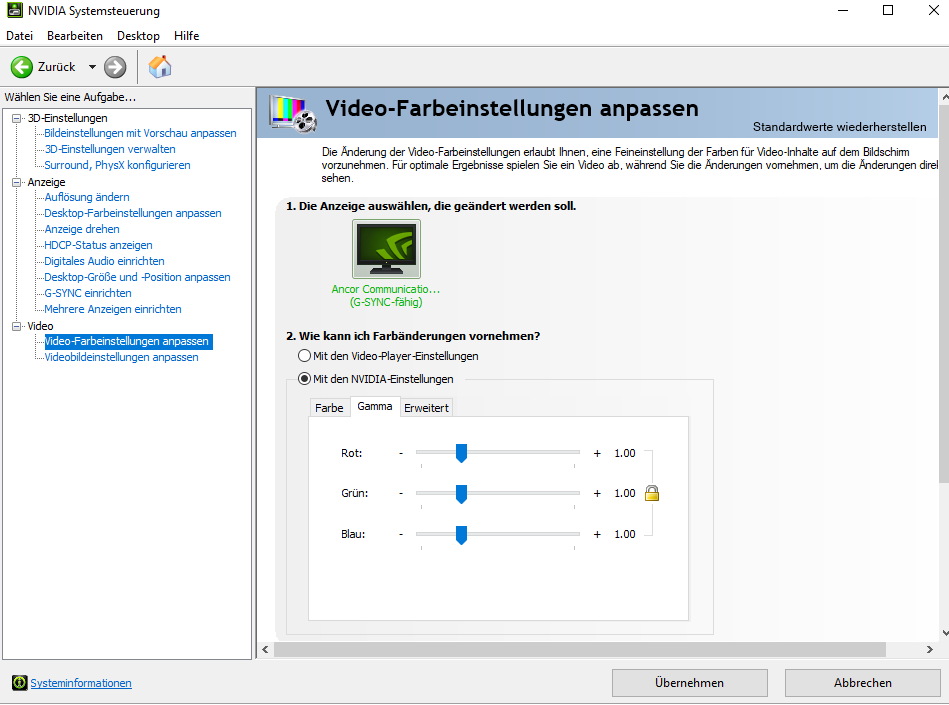Click the video color settings header icon
949x705 pixels.
coord(293,113)
